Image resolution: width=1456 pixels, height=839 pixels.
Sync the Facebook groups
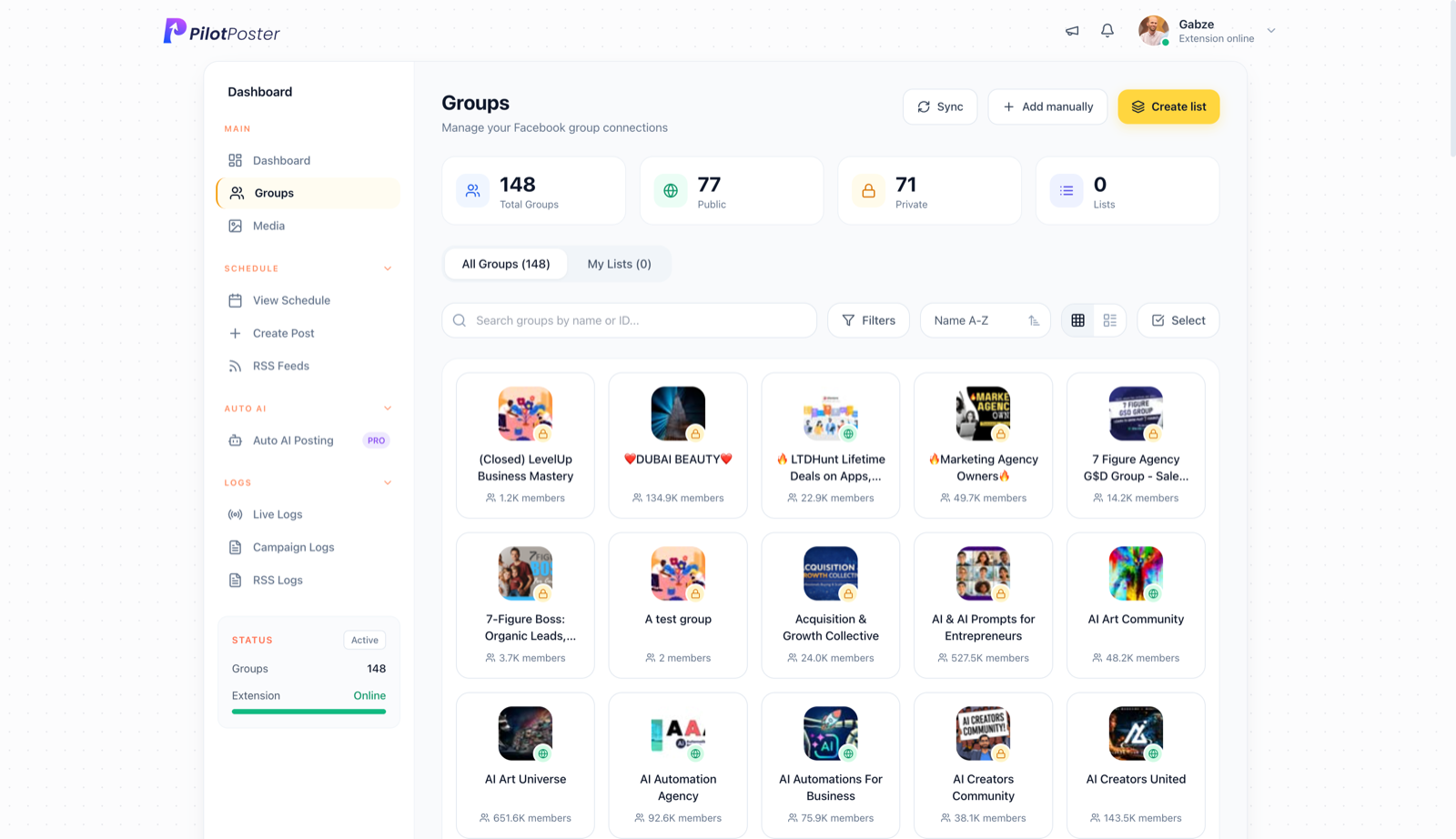tap(940, 106)
